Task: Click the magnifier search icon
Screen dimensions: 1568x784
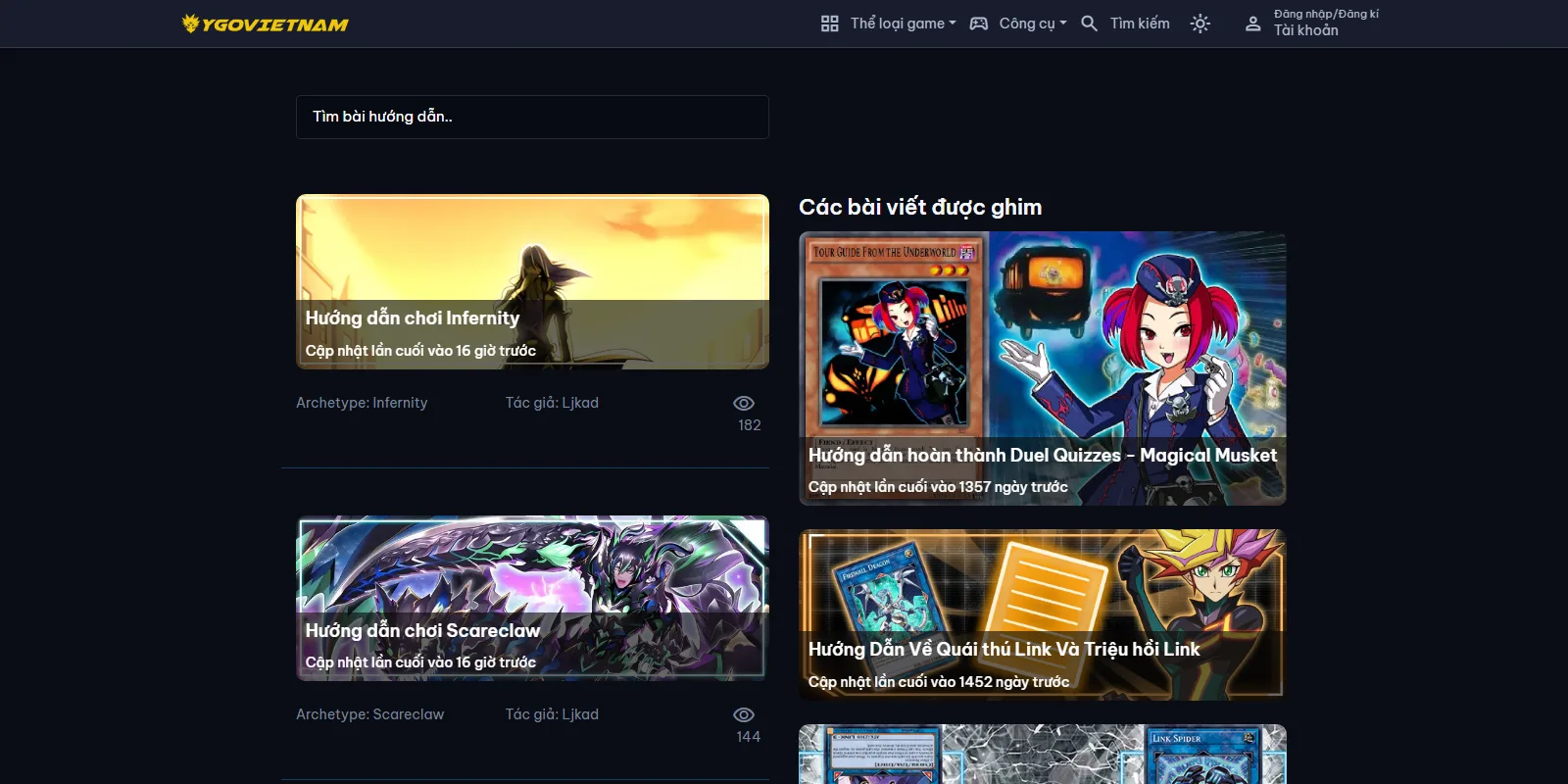Action: coord(1089,24)
